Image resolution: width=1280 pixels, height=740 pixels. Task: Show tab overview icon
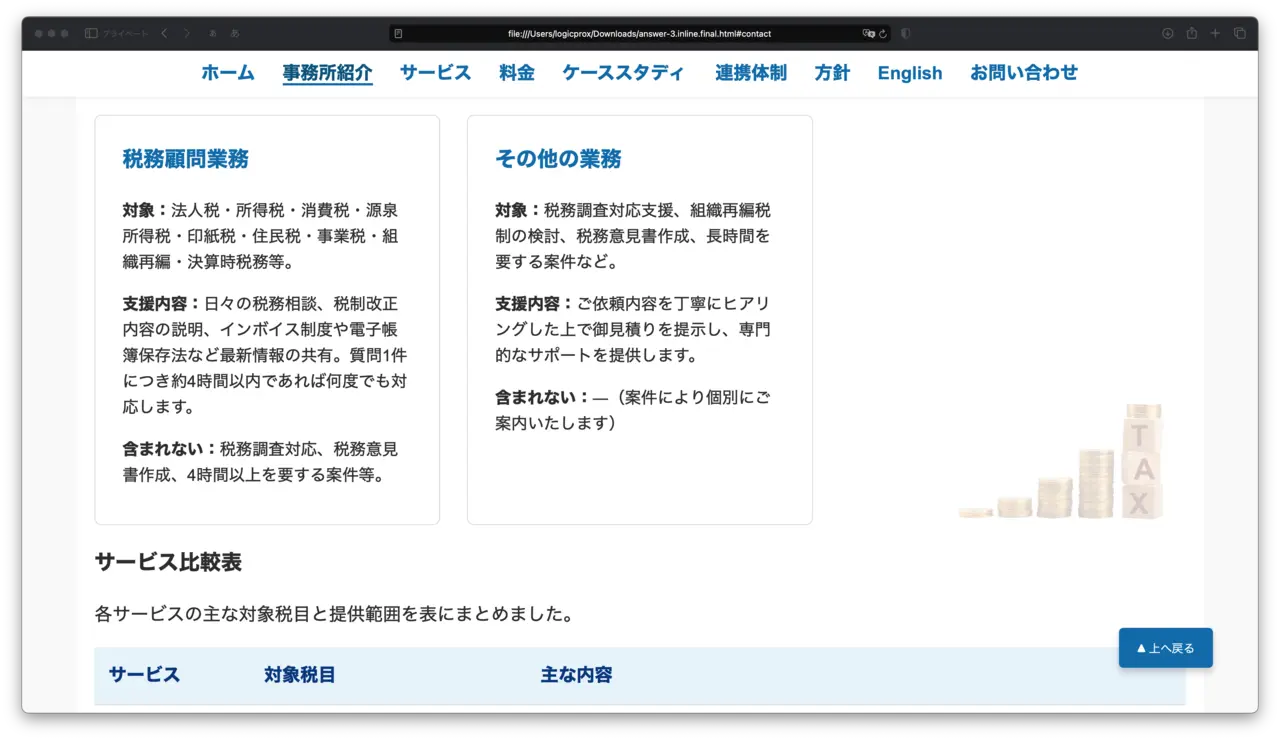1240,33
